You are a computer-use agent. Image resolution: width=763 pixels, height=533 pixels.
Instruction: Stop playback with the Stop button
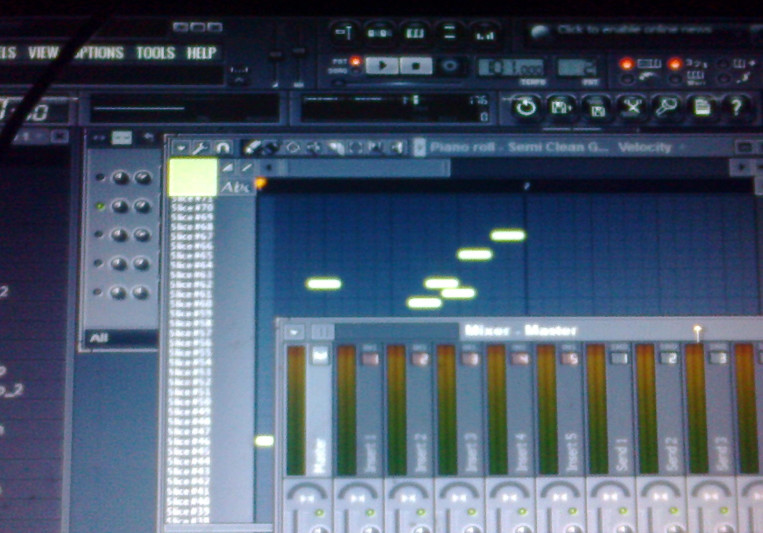click(x=415, y=65)
